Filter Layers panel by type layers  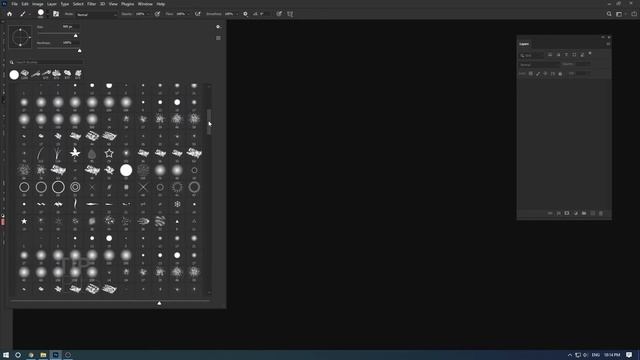566,55
